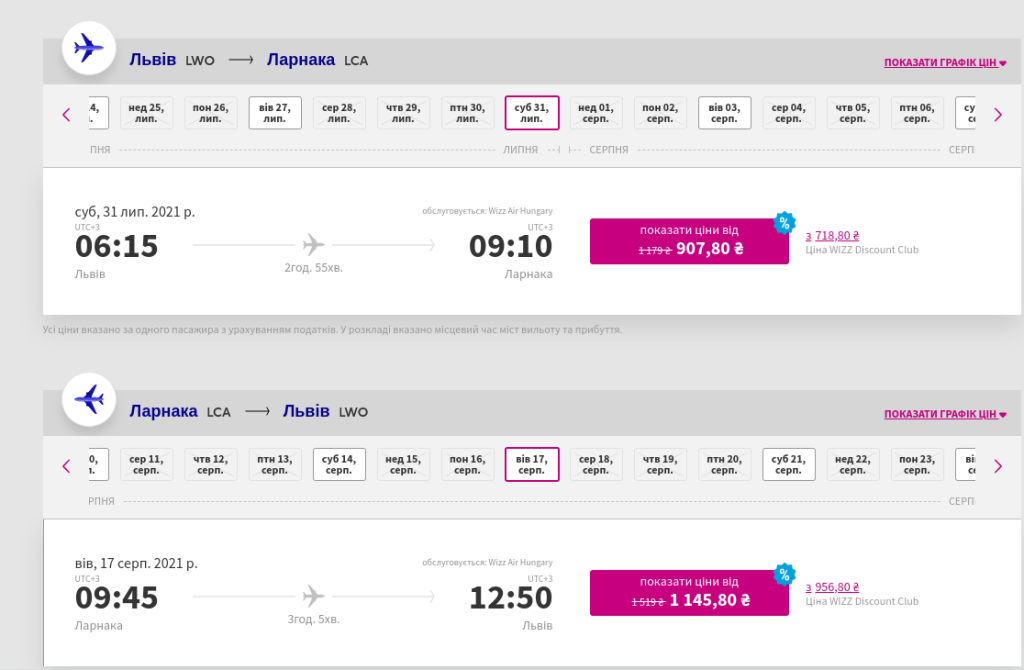The image size is (1024, 670).
Task: Select return date Saturday 14 August
Action: [x=339, y=465]
